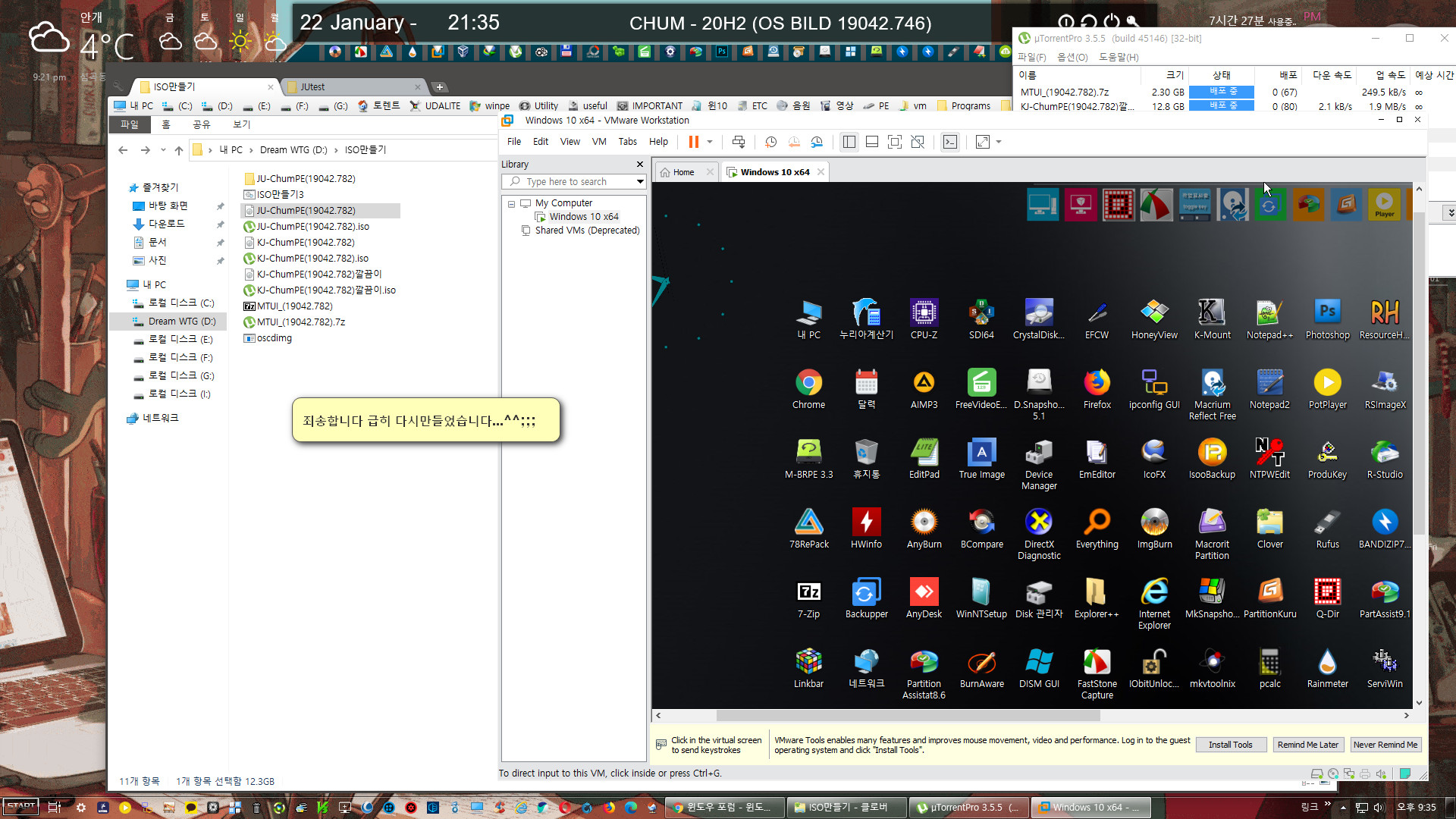Click the 다운 속도 column header in uTorrent

[1332, 75]
